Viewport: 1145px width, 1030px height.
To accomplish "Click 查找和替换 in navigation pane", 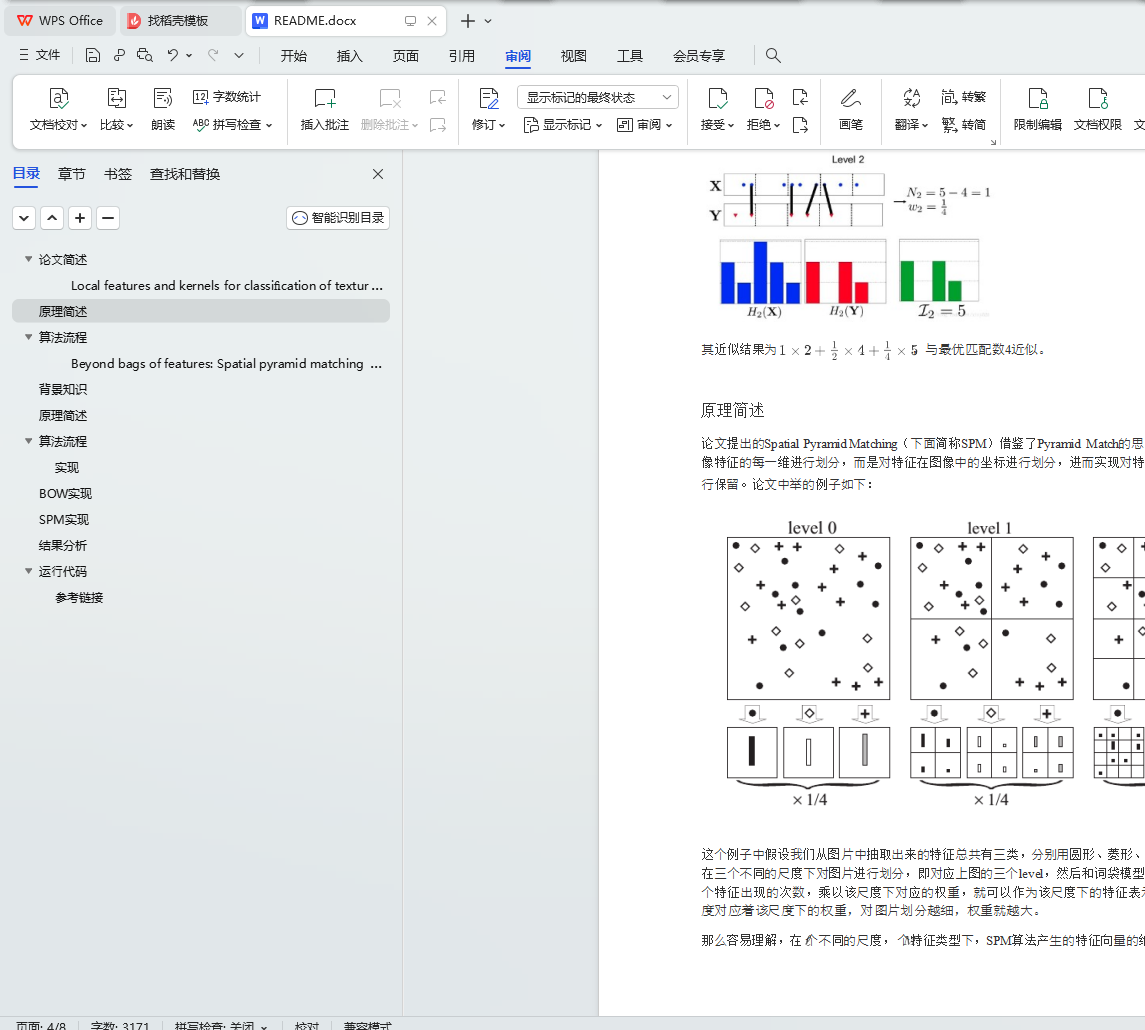I will pyautogui.click(x=185, y=174).
